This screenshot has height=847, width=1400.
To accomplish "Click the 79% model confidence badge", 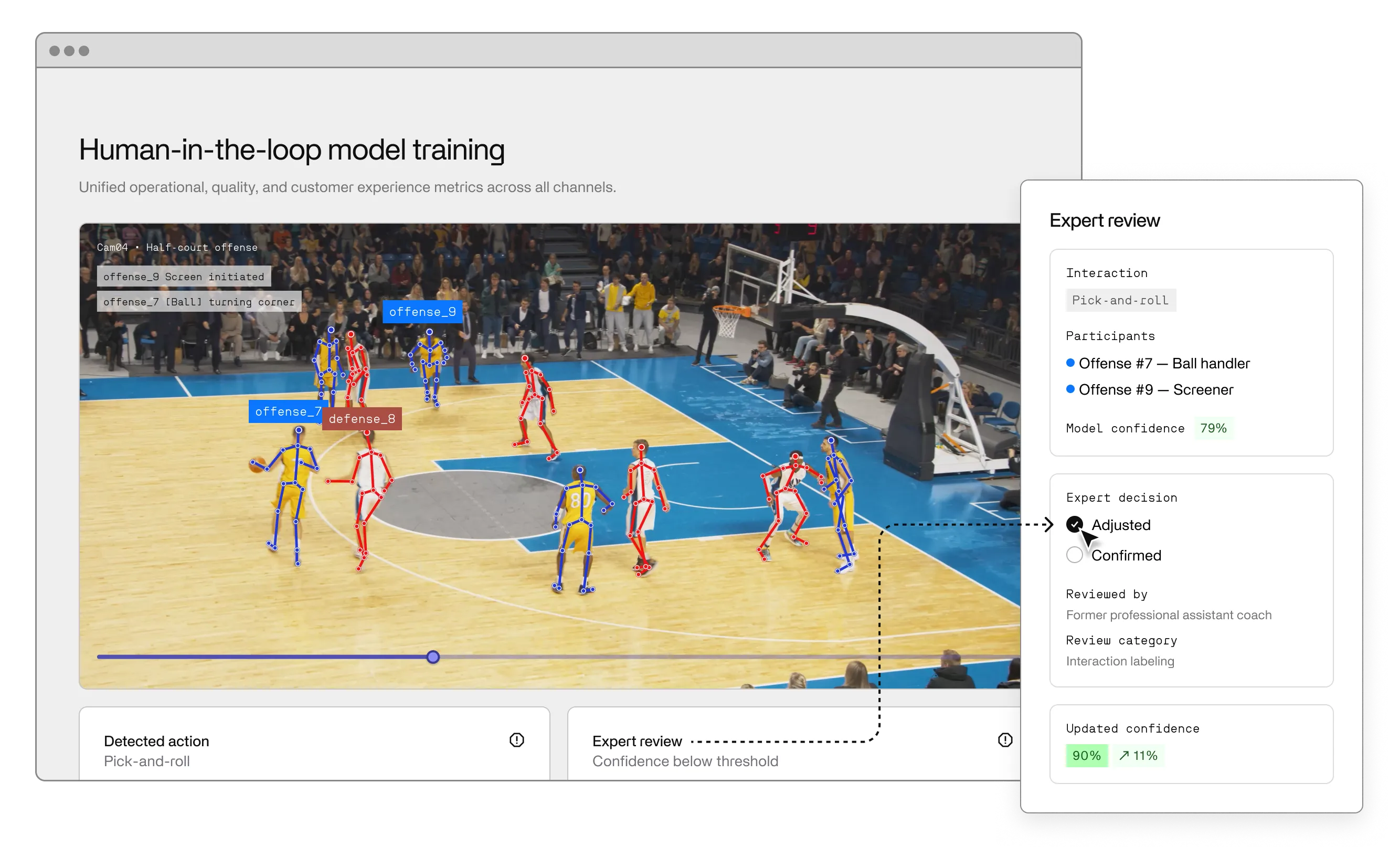I will [x=1214, y=428].
